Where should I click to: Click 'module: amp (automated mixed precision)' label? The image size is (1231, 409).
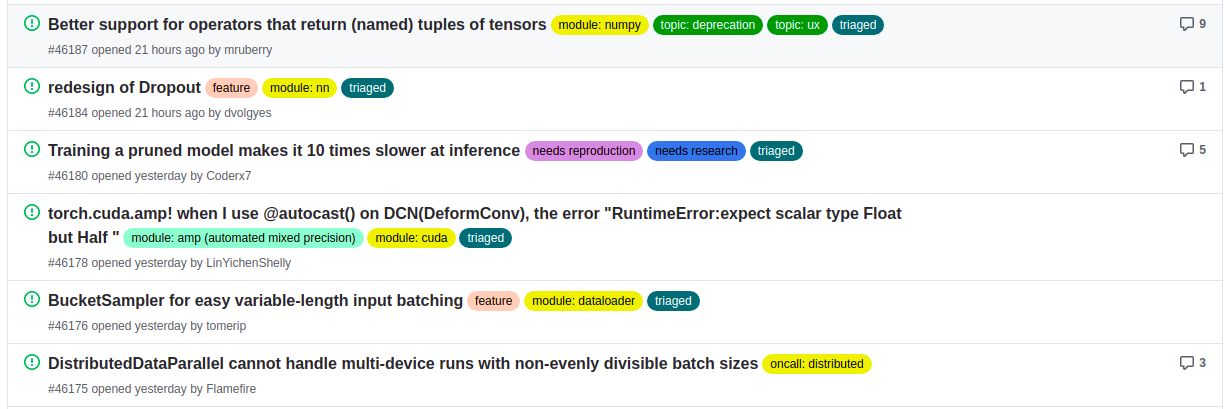coord(243,238)
